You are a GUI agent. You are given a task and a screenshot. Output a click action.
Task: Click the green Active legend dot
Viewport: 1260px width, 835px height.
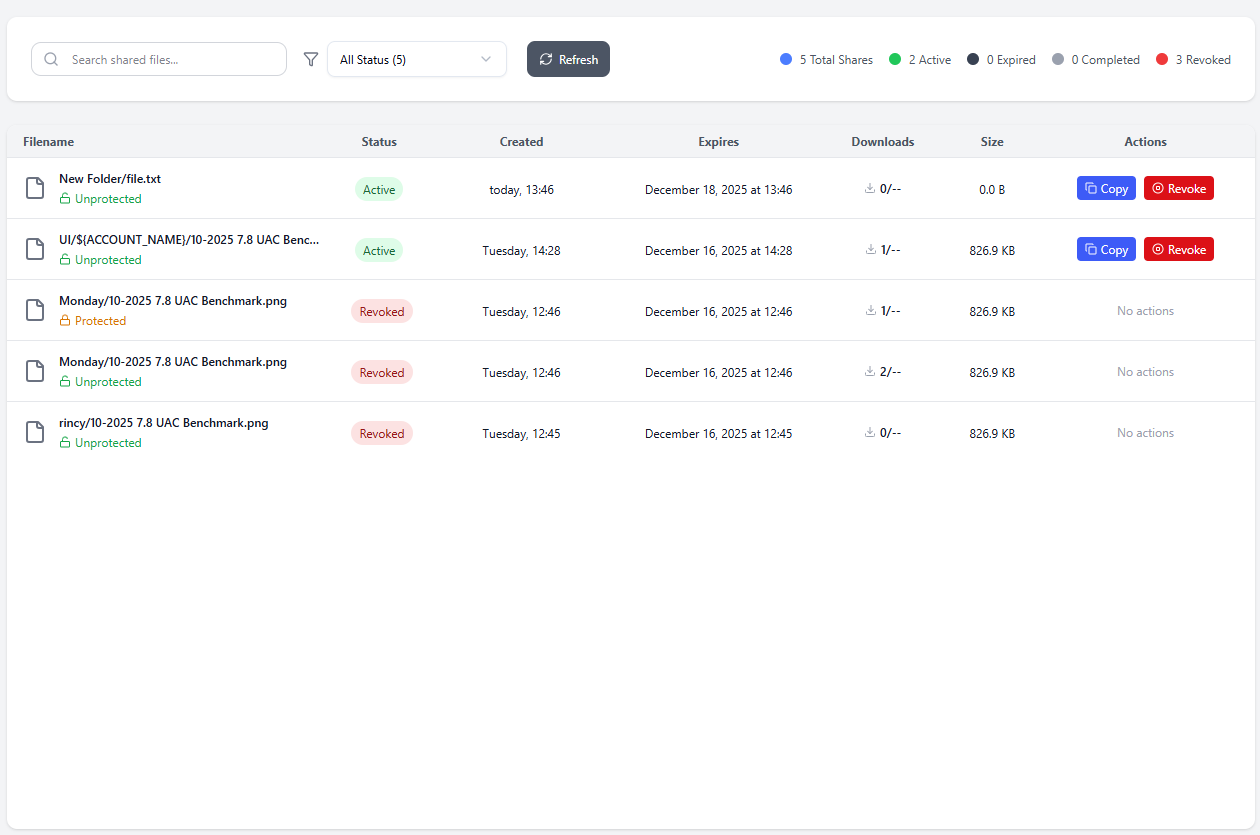tap(895, 60)
